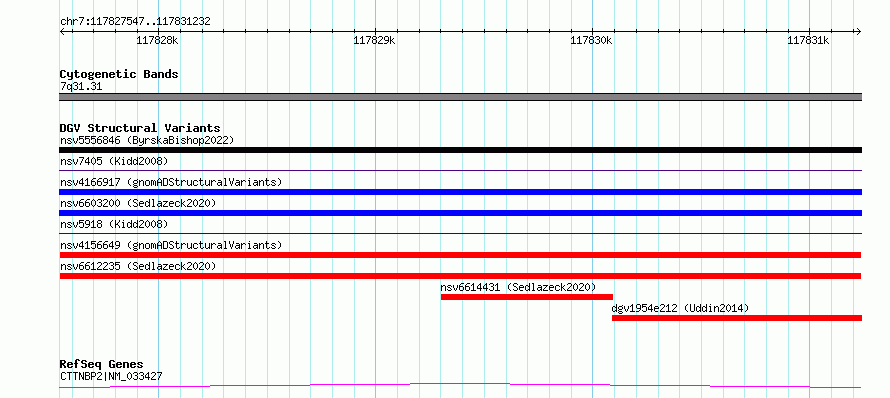Select the DGV Structural Variants track title
Screen dimensions: 890x398
point(140,128)
